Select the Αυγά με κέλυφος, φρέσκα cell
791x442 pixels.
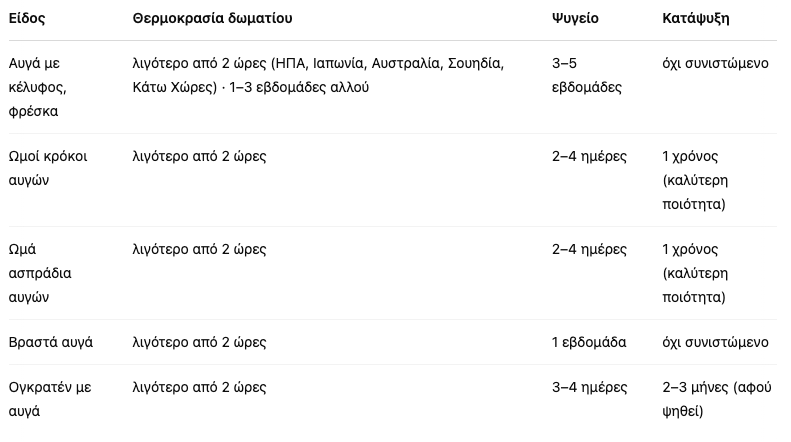38,87
